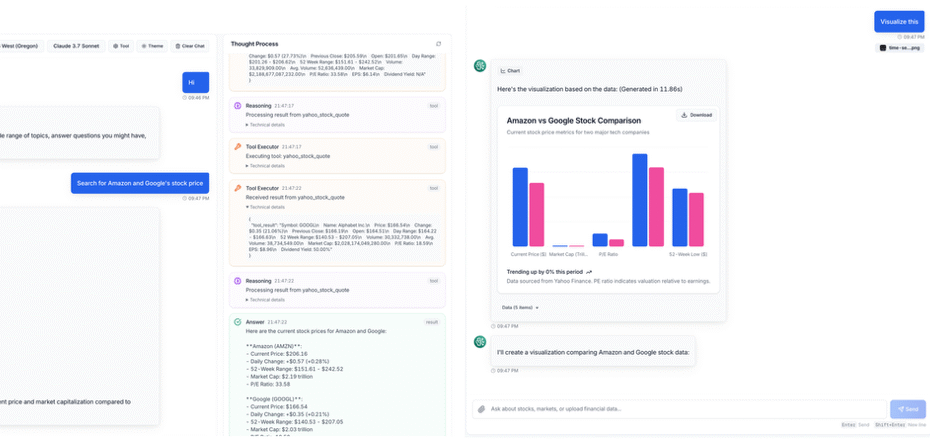Click the "Thought Process" panel title
930x446 pixels.
click(254, 44)
